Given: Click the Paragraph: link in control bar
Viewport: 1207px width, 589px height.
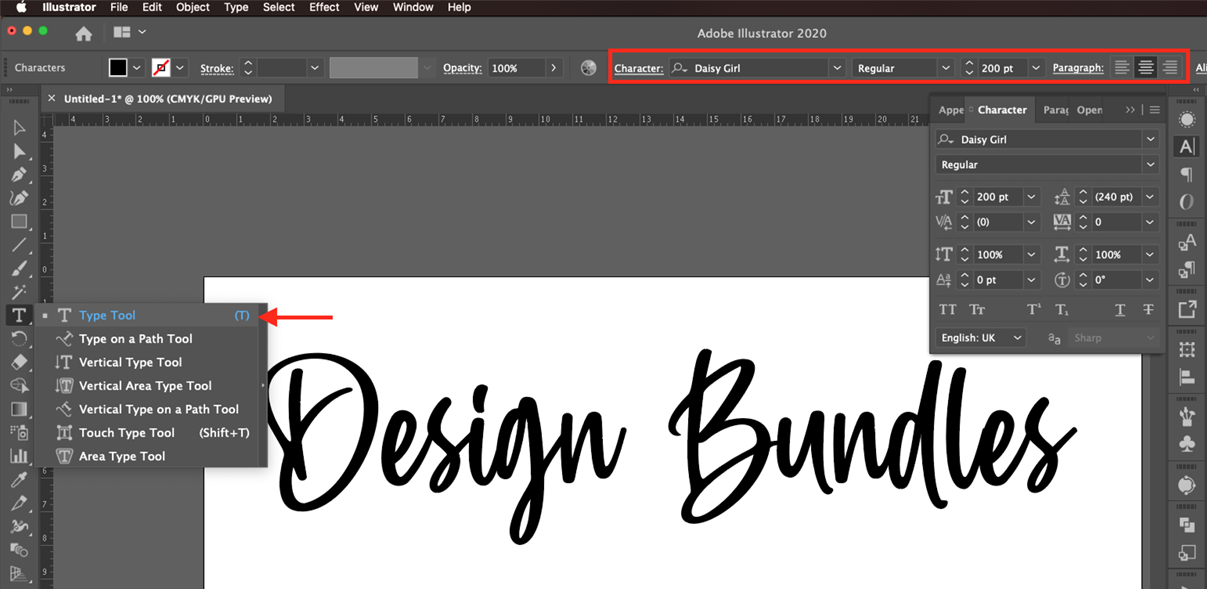Looking at the screenshot, I should pos(1078,68).
